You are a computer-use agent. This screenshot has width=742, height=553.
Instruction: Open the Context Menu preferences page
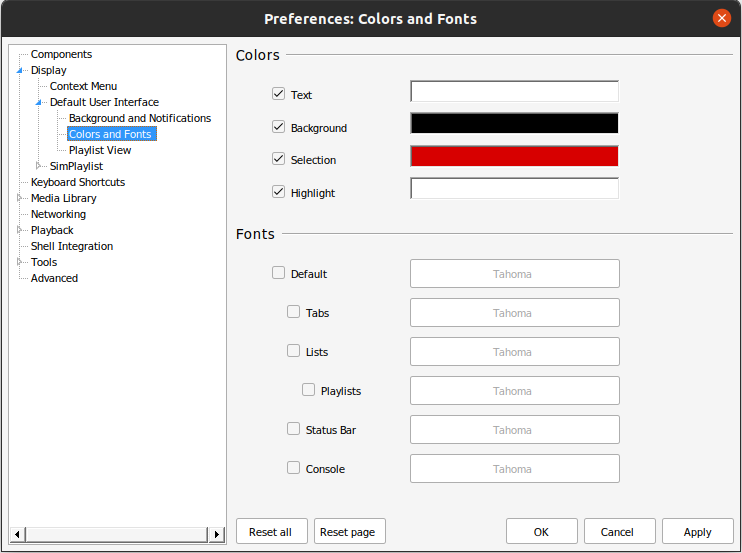pos(83,86)
